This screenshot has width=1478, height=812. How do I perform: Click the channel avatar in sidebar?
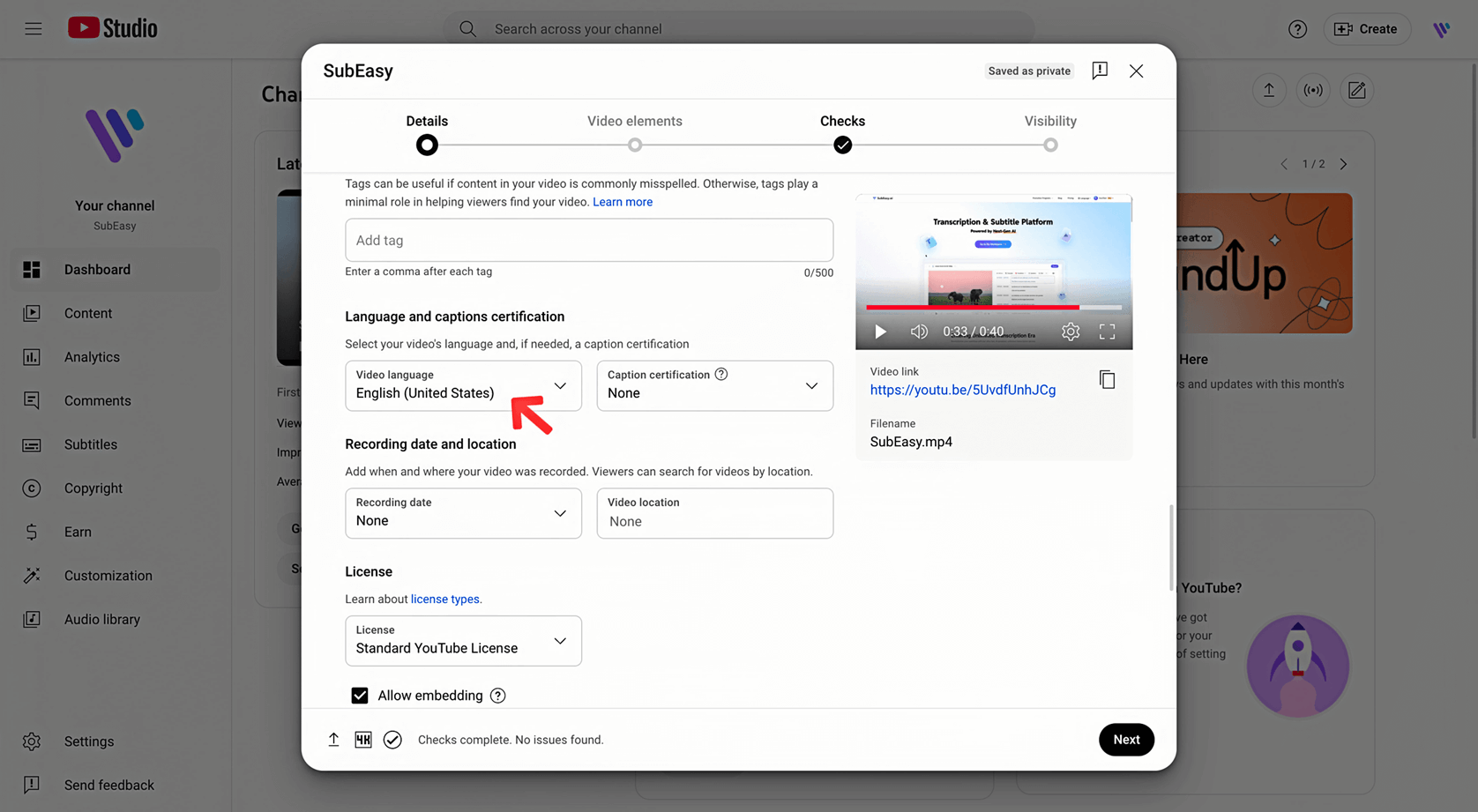pyautogui.click(x=115, y=135)
